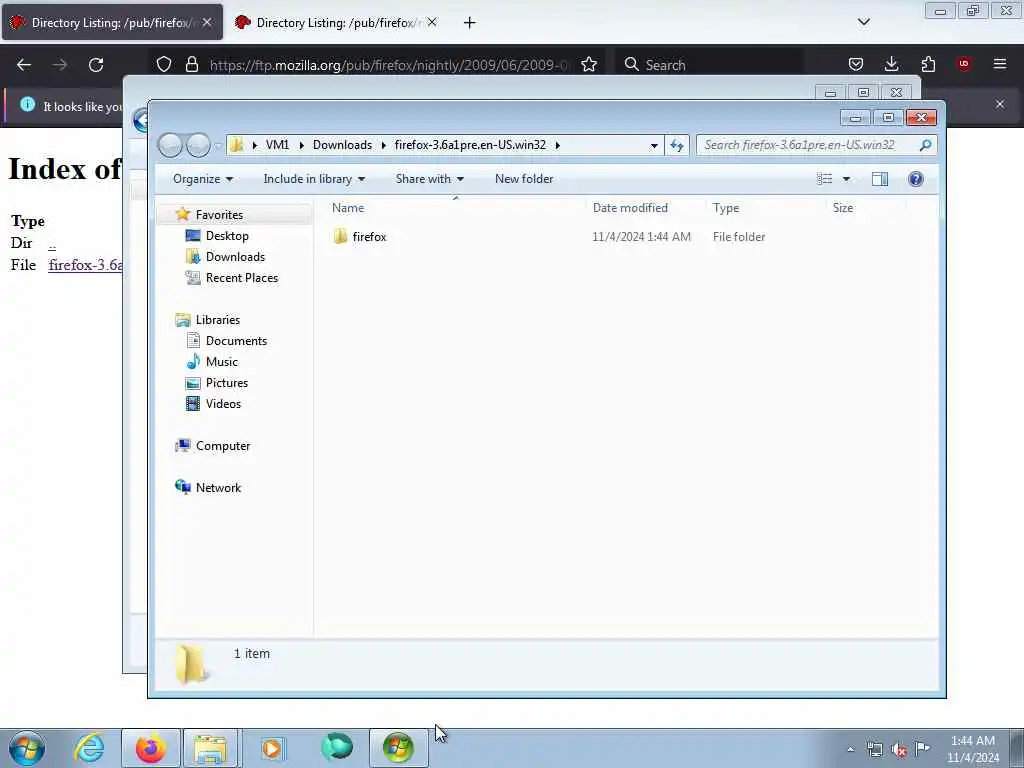Open the Share with dropdown
This screenshot has height=768, width=1024.
point(430,179)
